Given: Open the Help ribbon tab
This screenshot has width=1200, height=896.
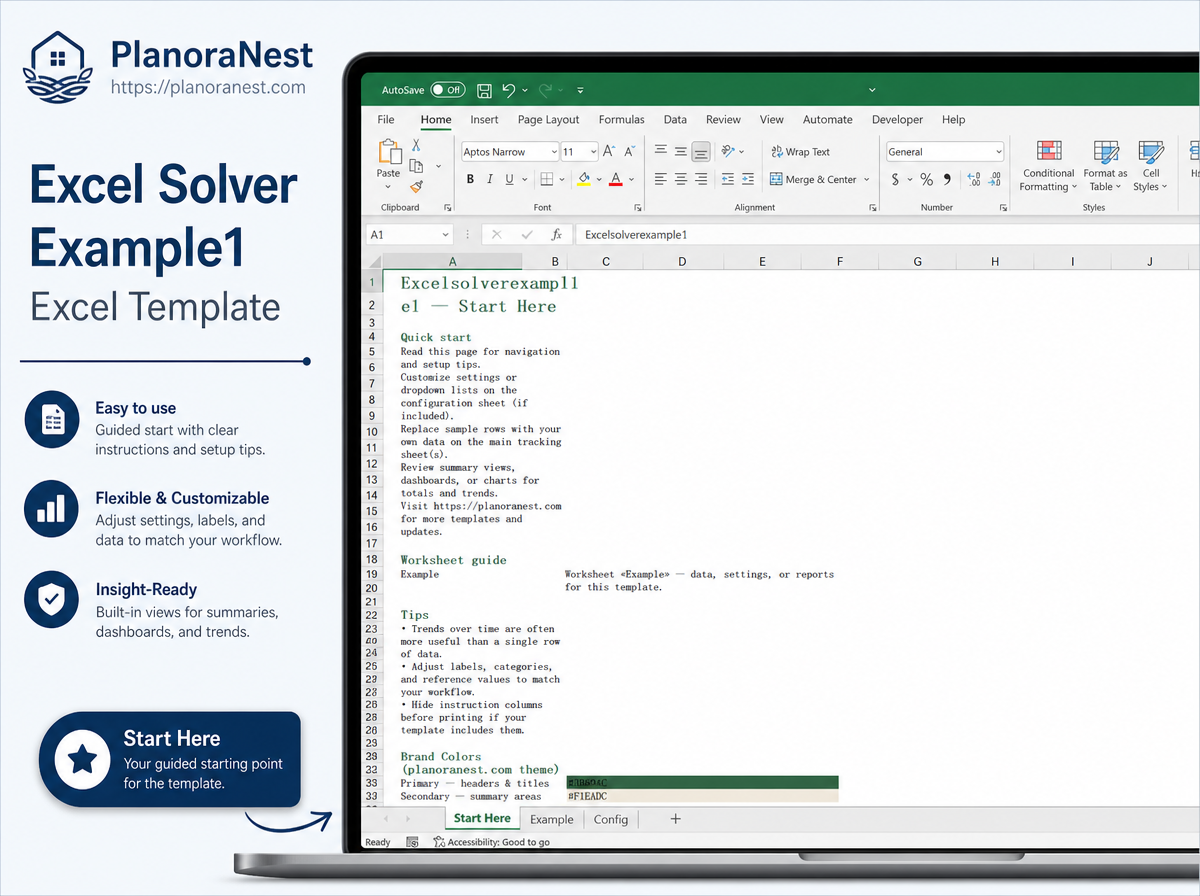Looking at the screenshot, I should tap(954, 119).
